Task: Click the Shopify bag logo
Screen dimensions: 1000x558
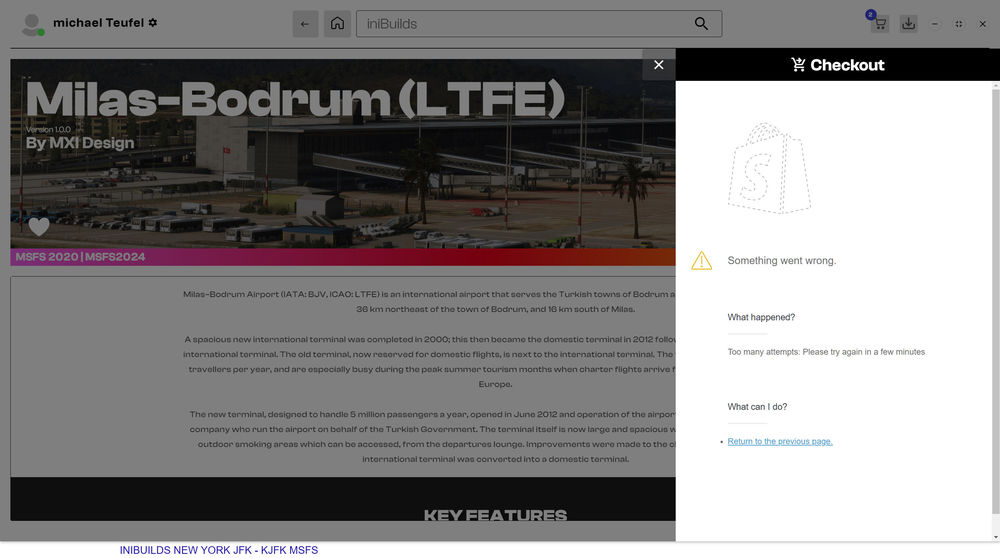Action: pyautogui.click(x=769, y=168)
